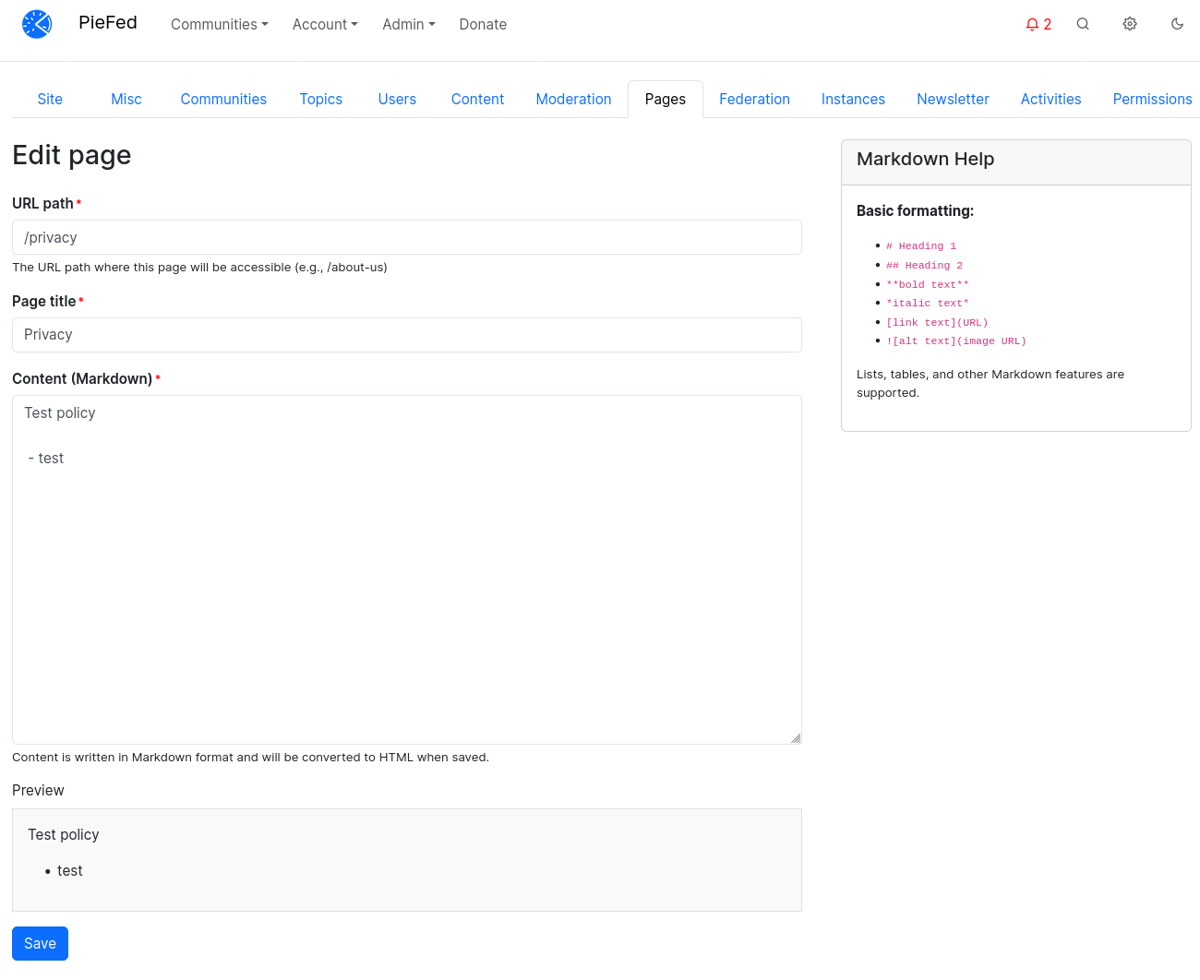This screenshot has width=1200, height=980.
Task: Click the Content Markdown textarea
Action: click(x=406, y=569)
